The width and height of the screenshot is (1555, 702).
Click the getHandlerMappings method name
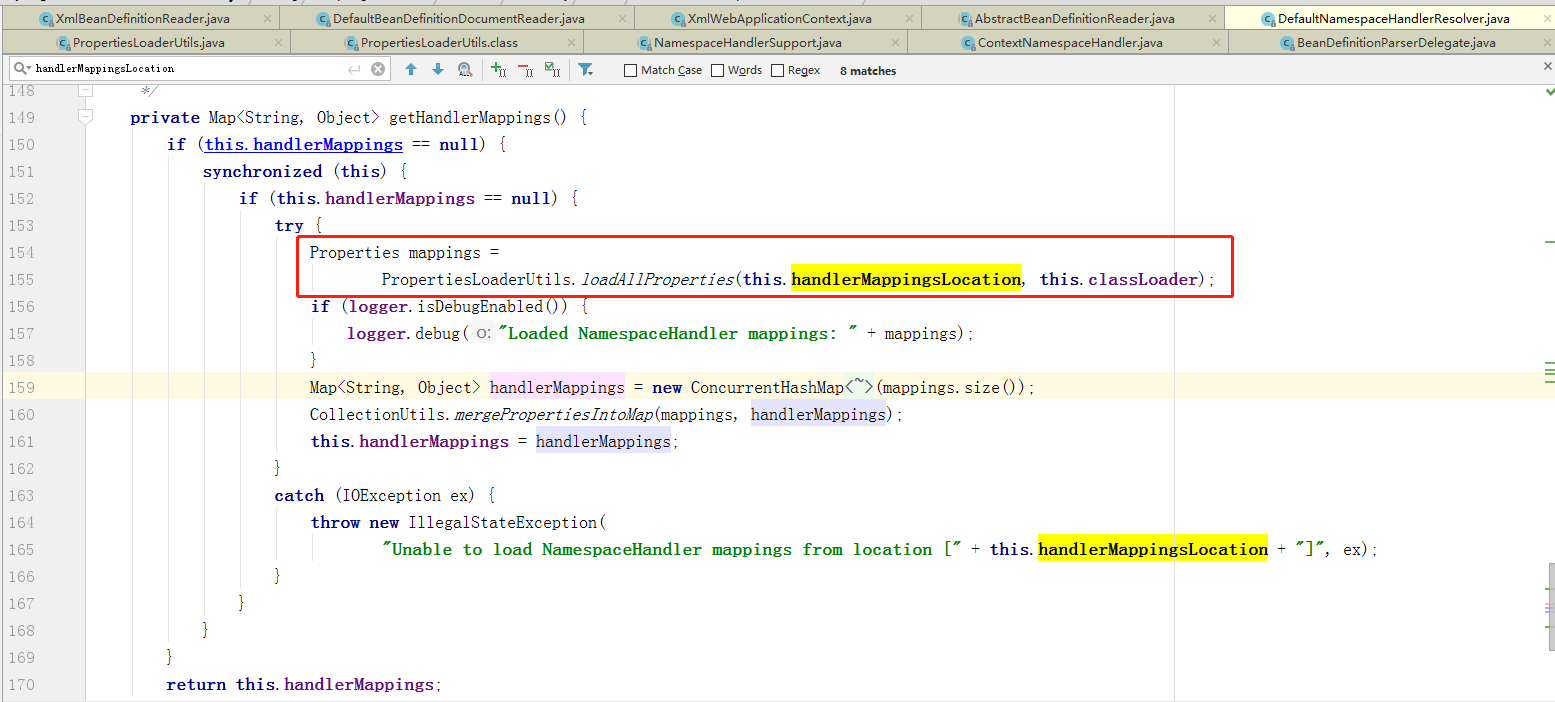[470, 117]
